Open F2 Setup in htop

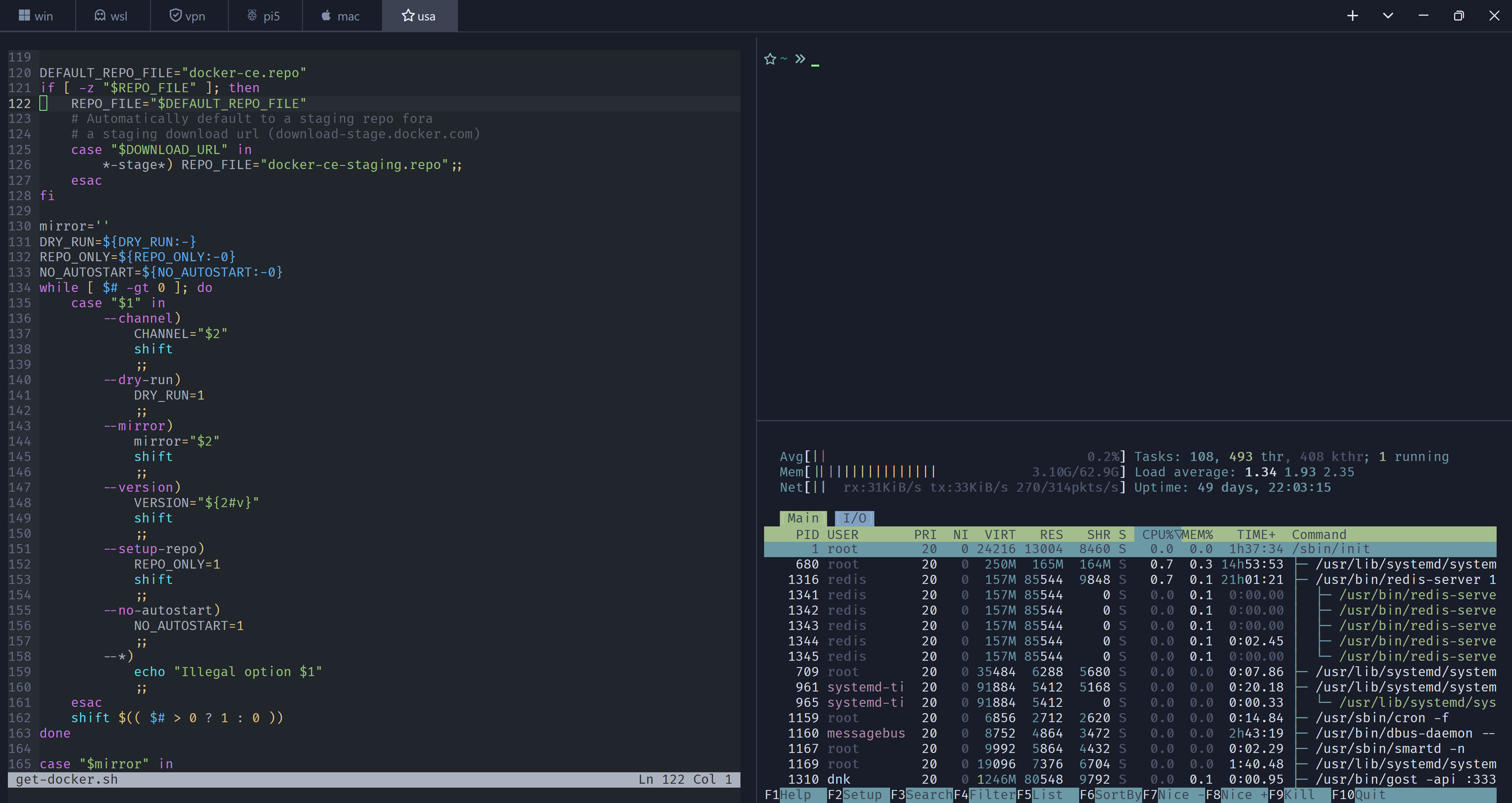coord(858,795)
